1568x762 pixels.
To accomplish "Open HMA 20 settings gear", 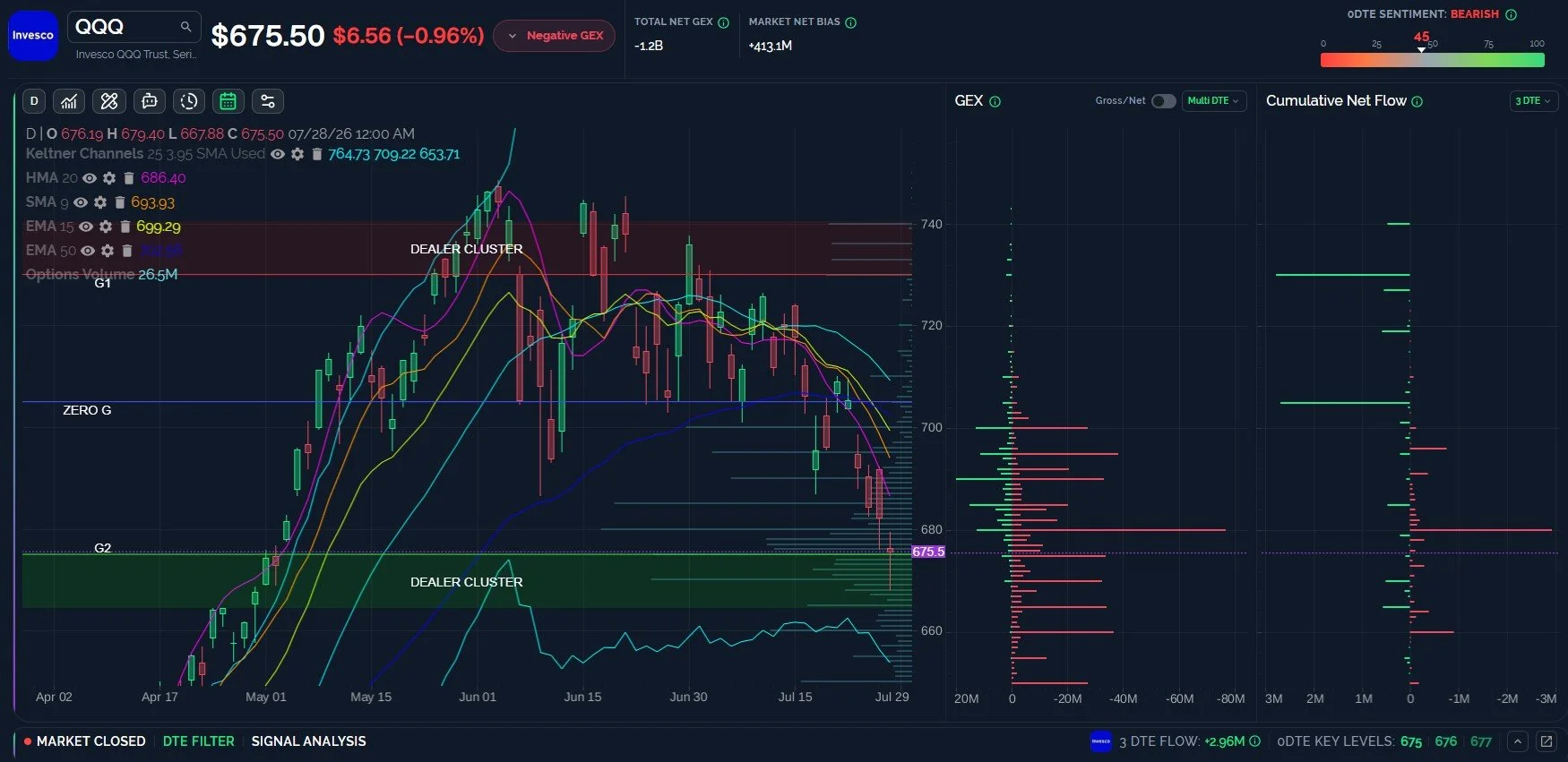I will click(x=109, y=178).
